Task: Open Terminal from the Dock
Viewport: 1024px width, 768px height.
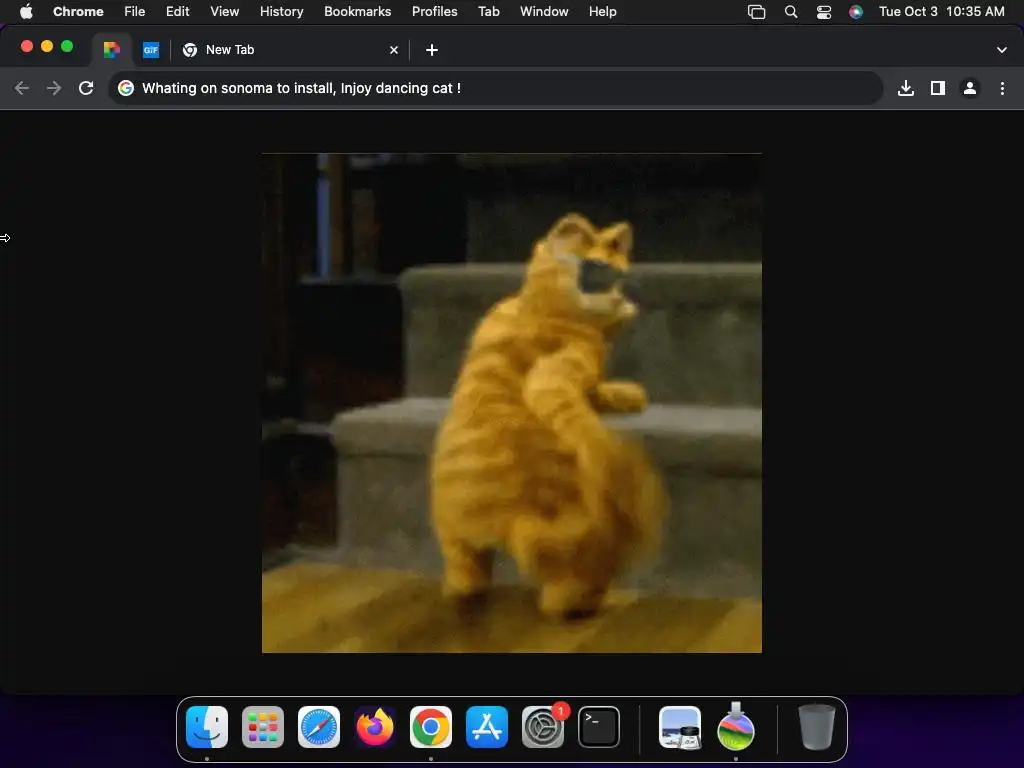Action: (599, 726)
